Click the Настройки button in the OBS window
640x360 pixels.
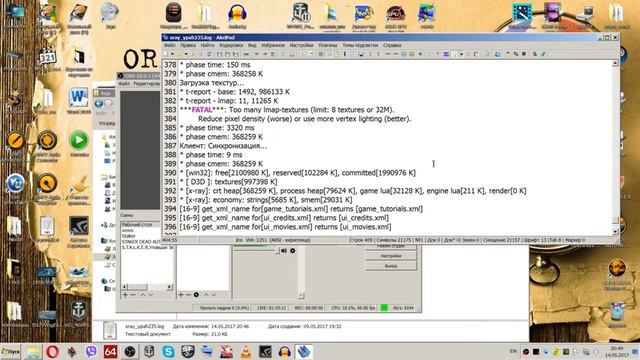click(391, 256)
